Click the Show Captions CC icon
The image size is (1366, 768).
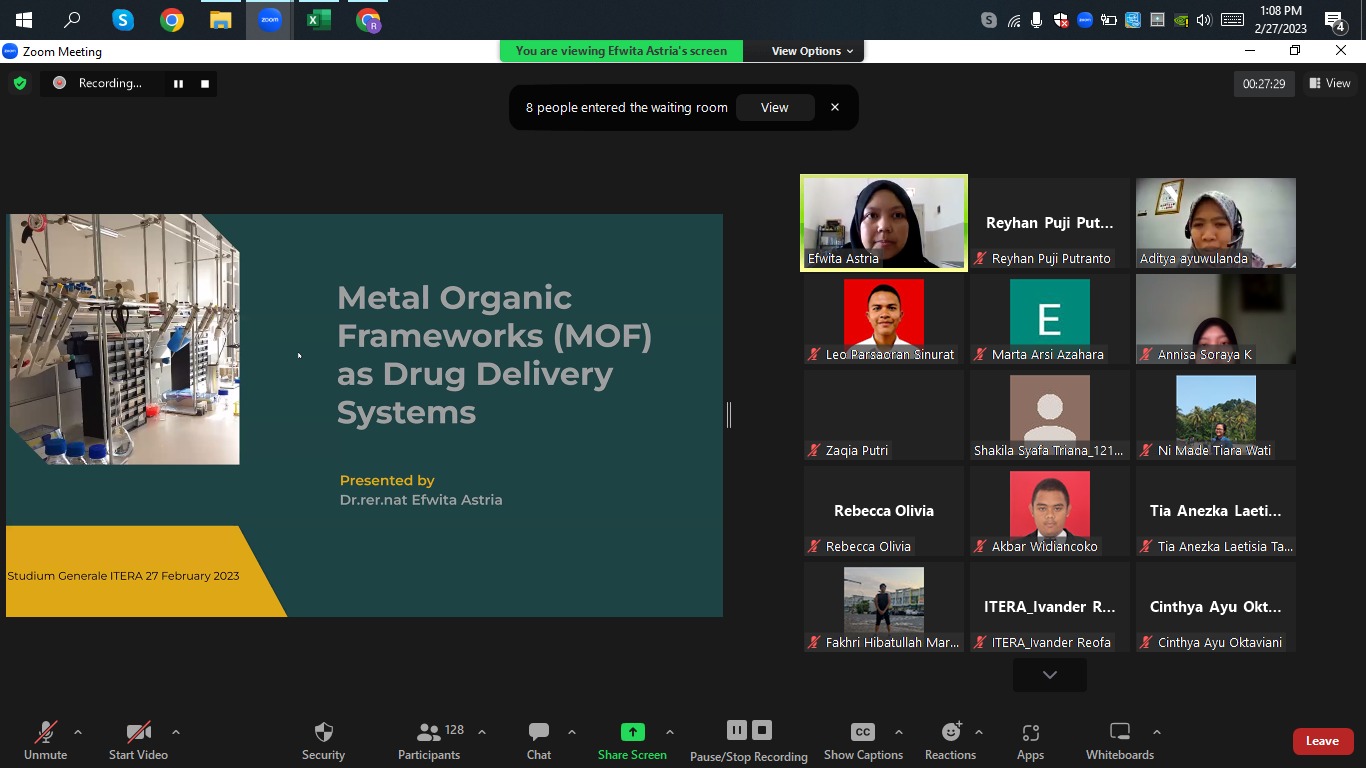click(x=862, y=733)
